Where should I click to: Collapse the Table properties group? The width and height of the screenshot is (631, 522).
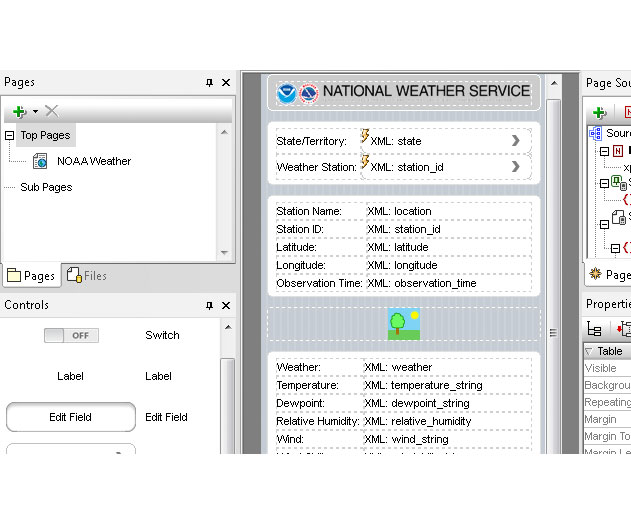[589, 351]
